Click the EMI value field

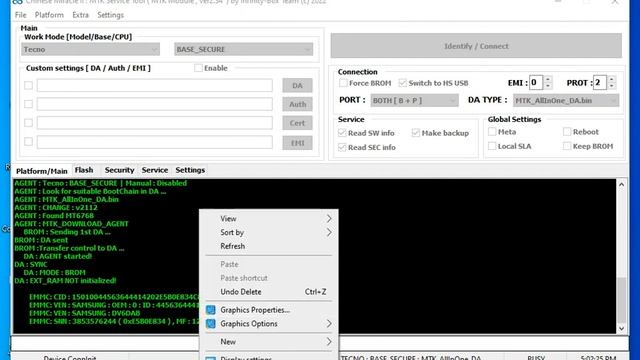point(536,82)
